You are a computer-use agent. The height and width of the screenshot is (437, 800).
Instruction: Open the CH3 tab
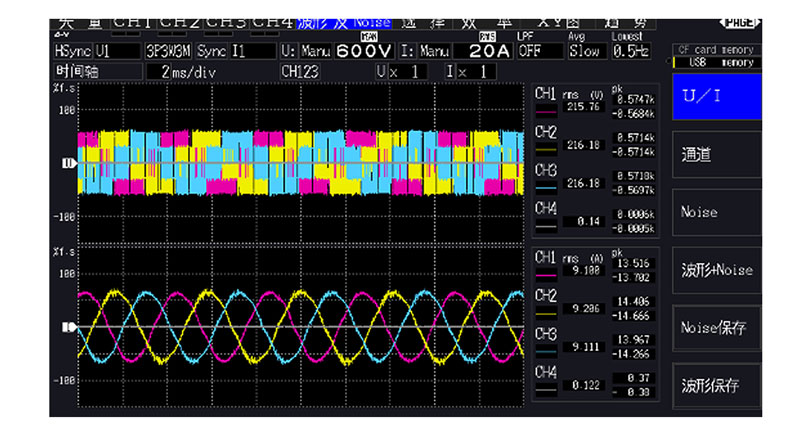[227, 23]
